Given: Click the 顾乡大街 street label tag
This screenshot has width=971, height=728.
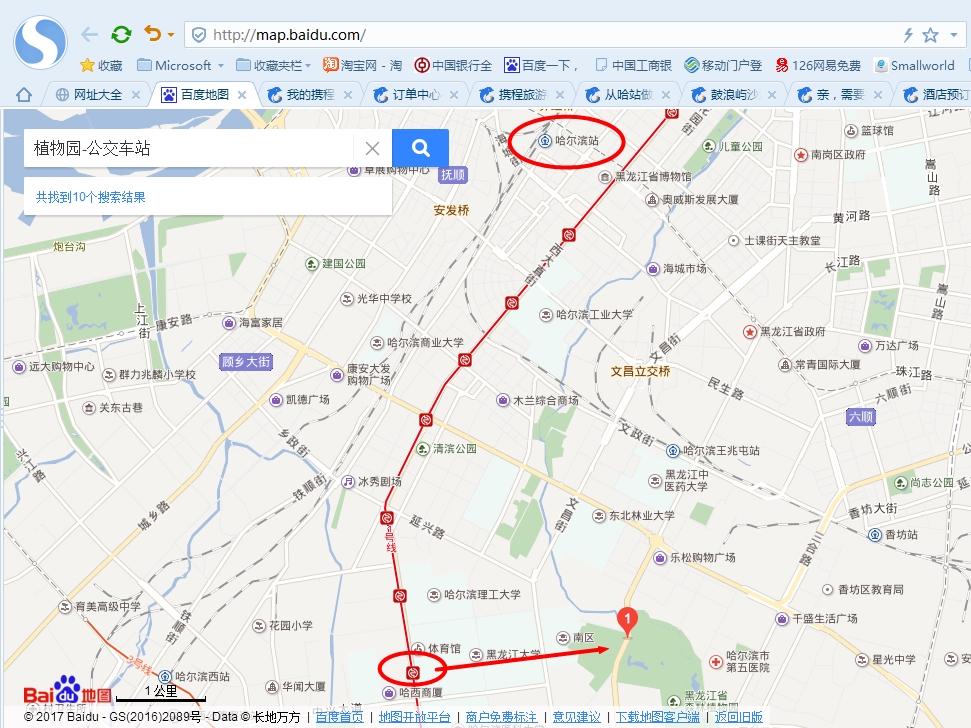Looking at the screenshot, I should click(246, 362).
